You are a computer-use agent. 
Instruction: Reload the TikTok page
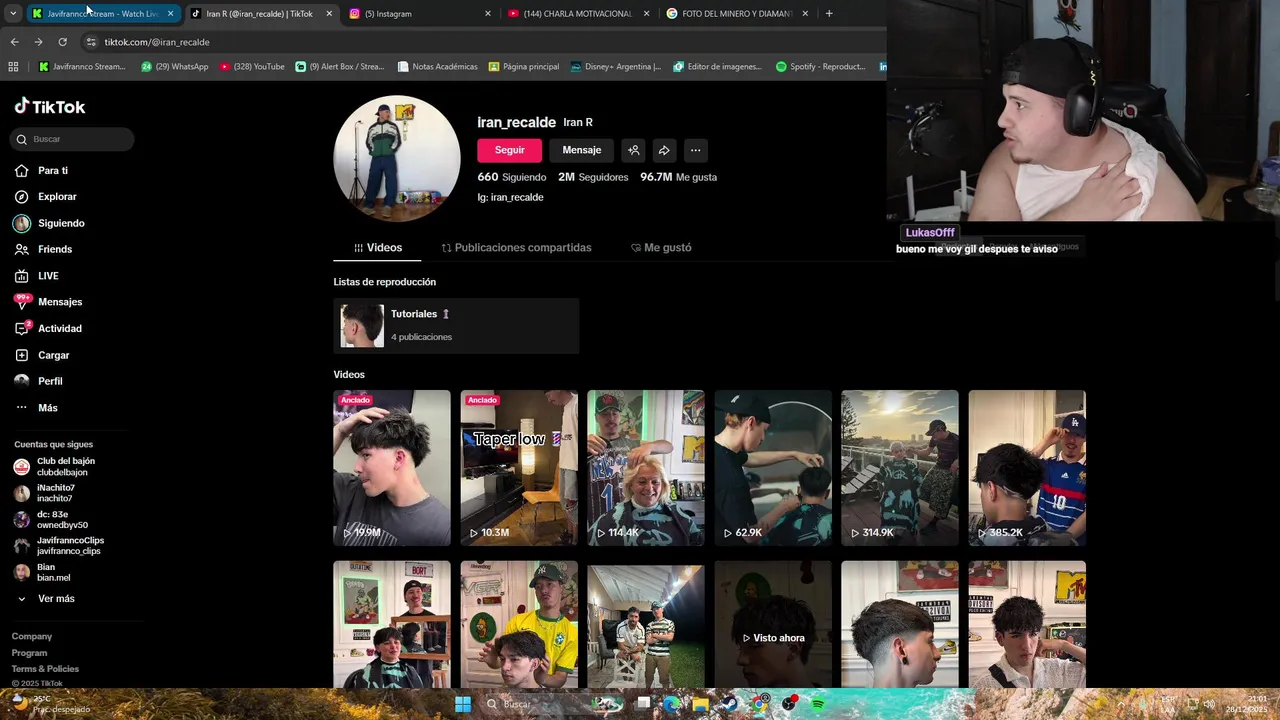point(62,42)
